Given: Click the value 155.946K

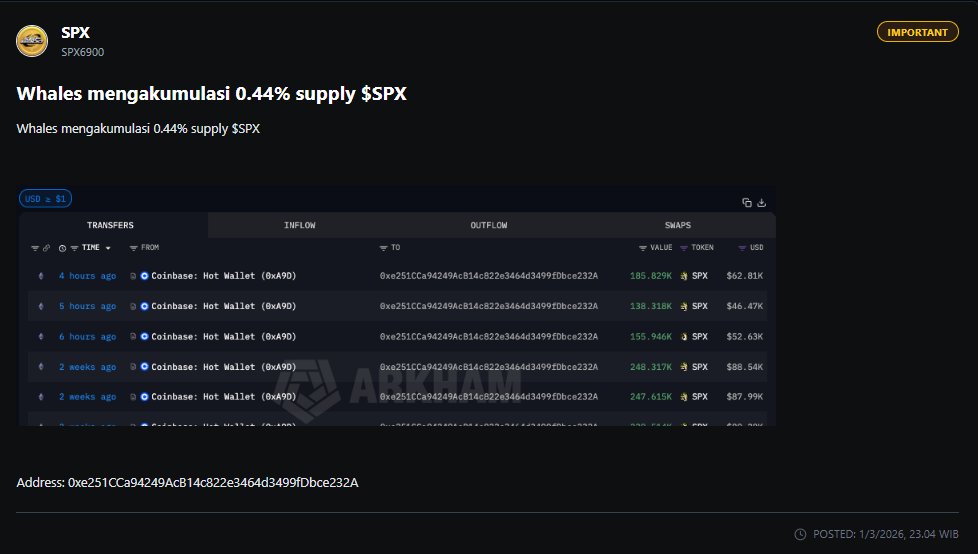Looking at the screenshot, I should click(651, 336).
